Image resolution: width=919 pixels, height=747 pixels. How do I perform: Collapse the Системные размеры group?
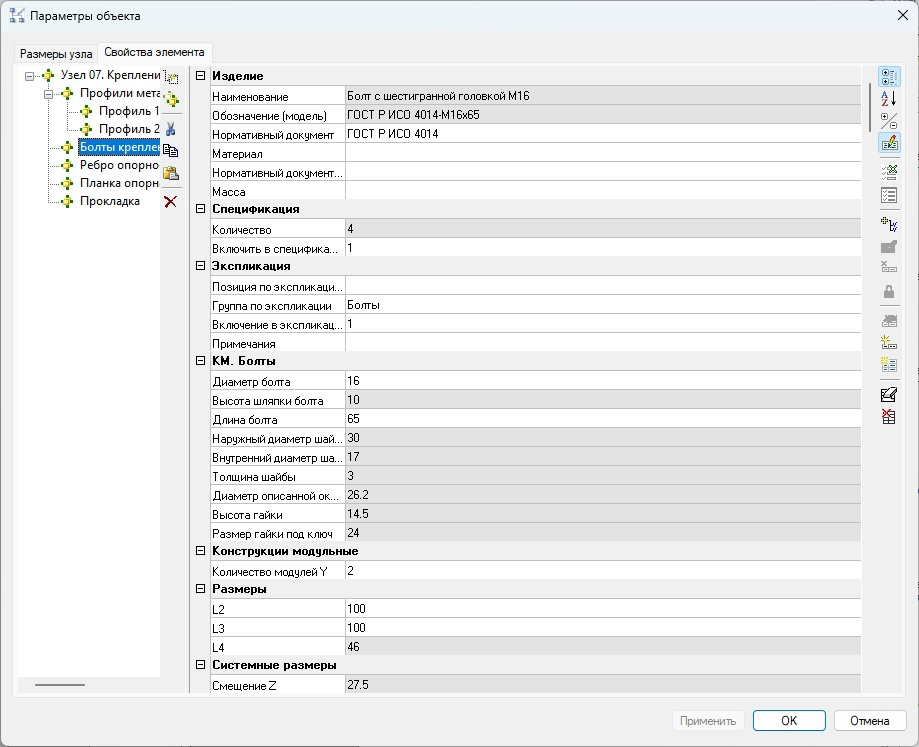tap(200, 664)
